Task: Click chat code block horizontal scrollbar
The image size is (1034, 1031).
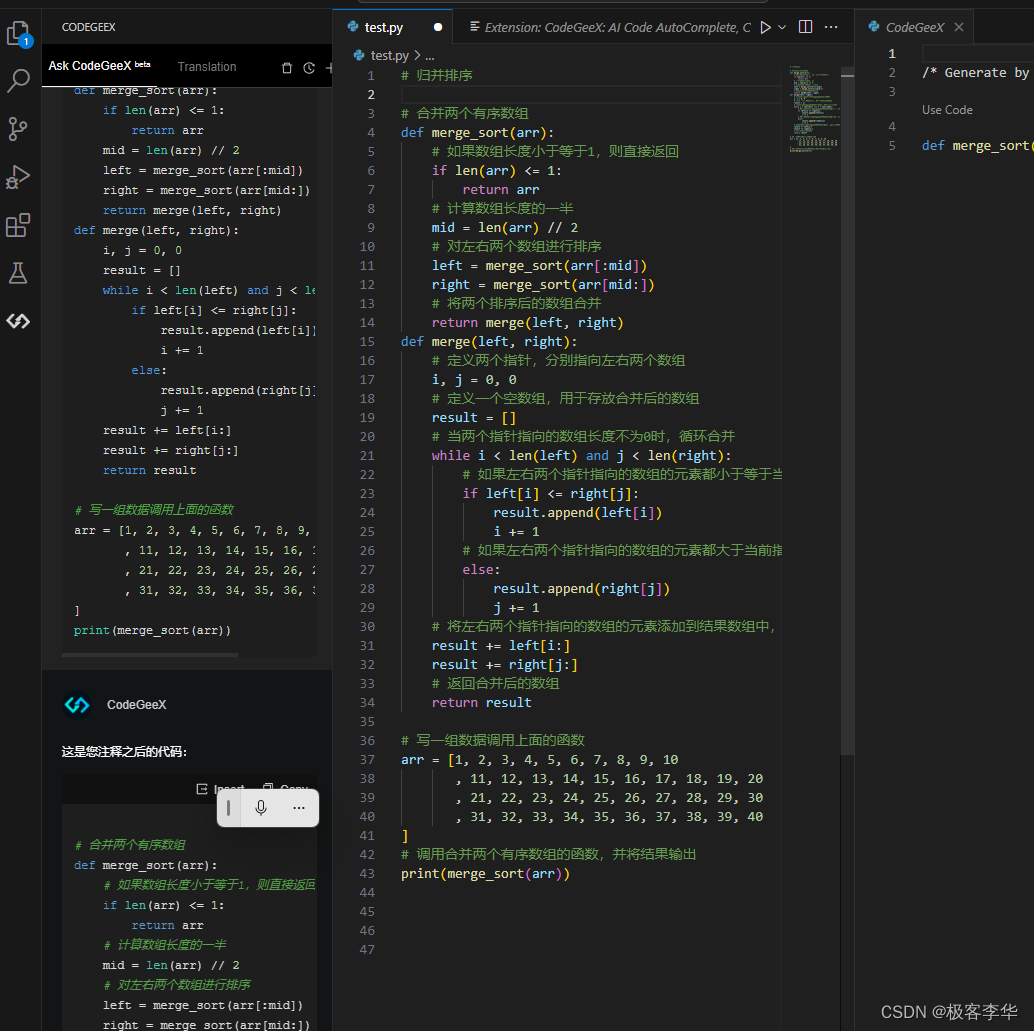Action: (x=150, y=654)
